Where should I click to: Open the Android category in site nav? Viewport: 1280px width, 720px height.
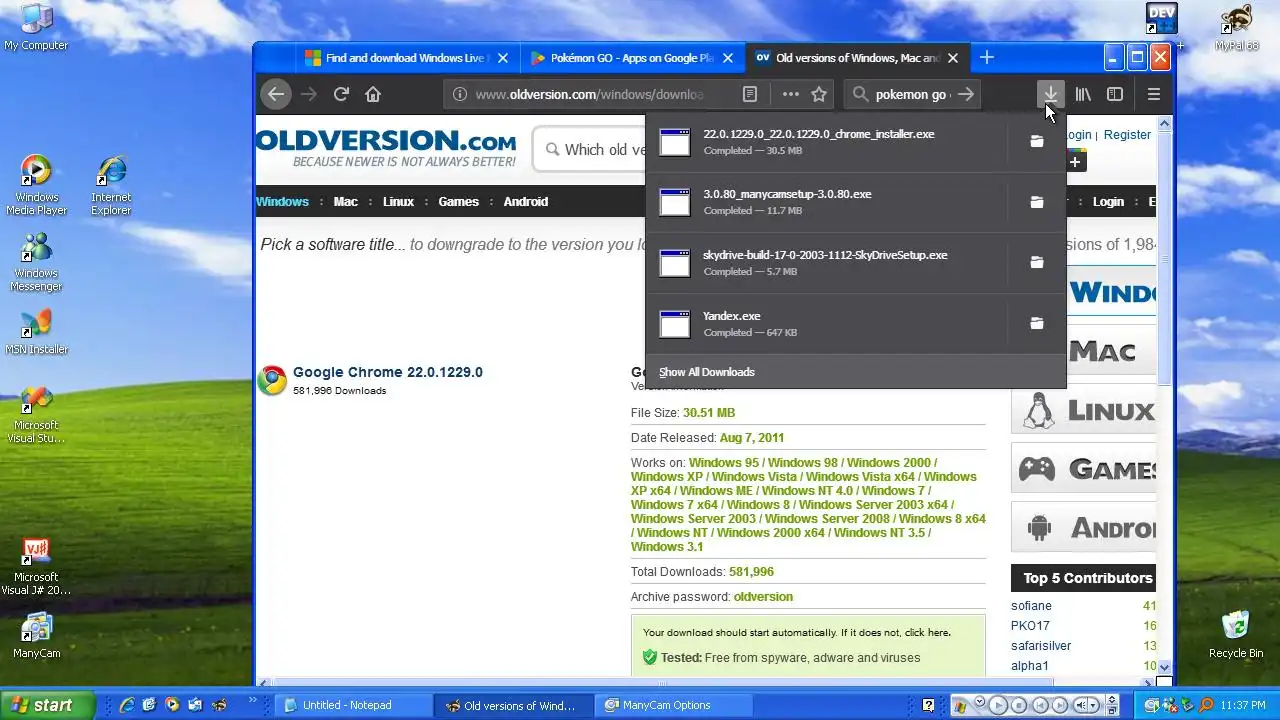(x=526, y=201)
